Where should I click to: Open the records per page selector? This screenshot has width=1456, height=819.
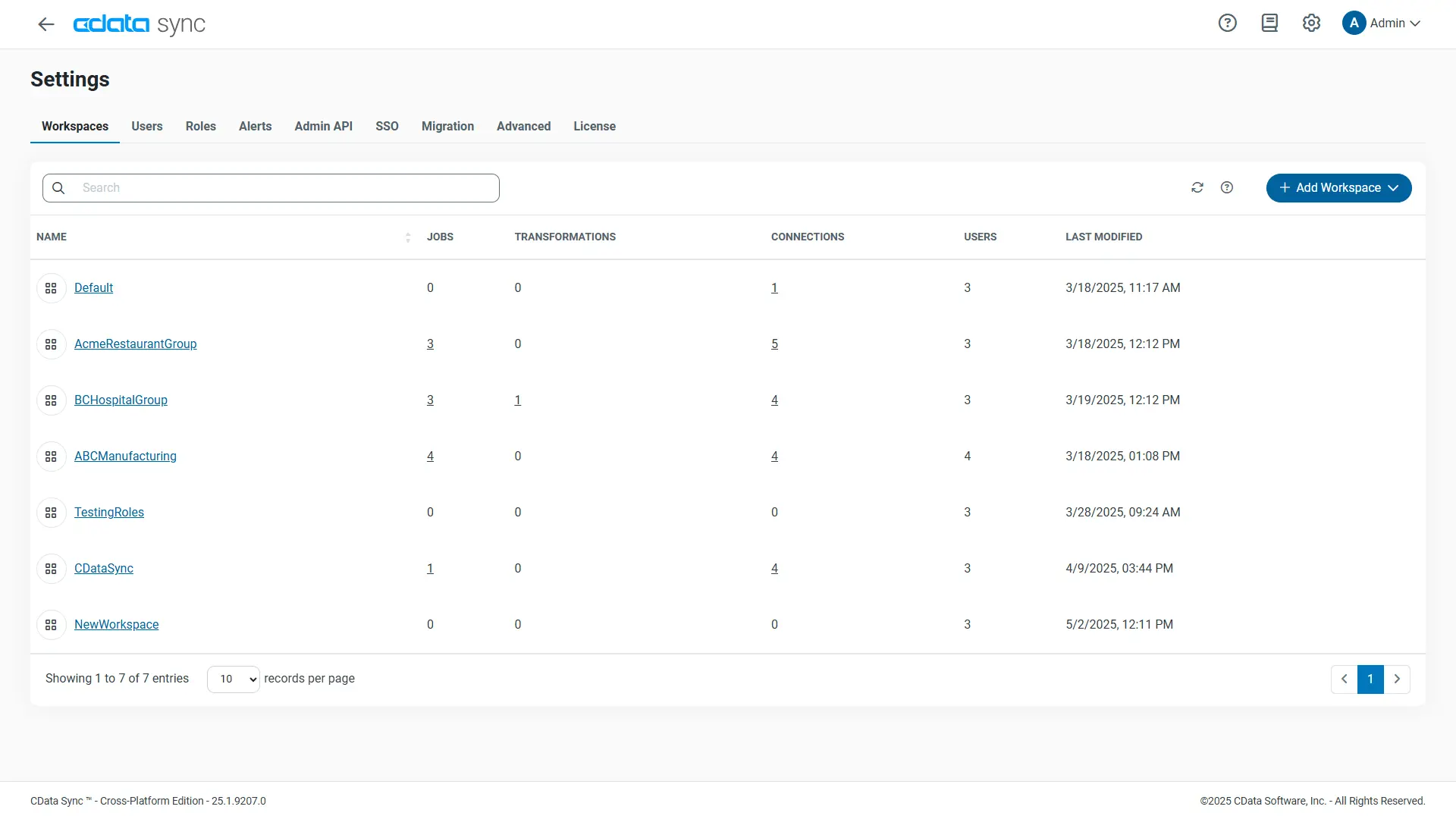[233, 679]
